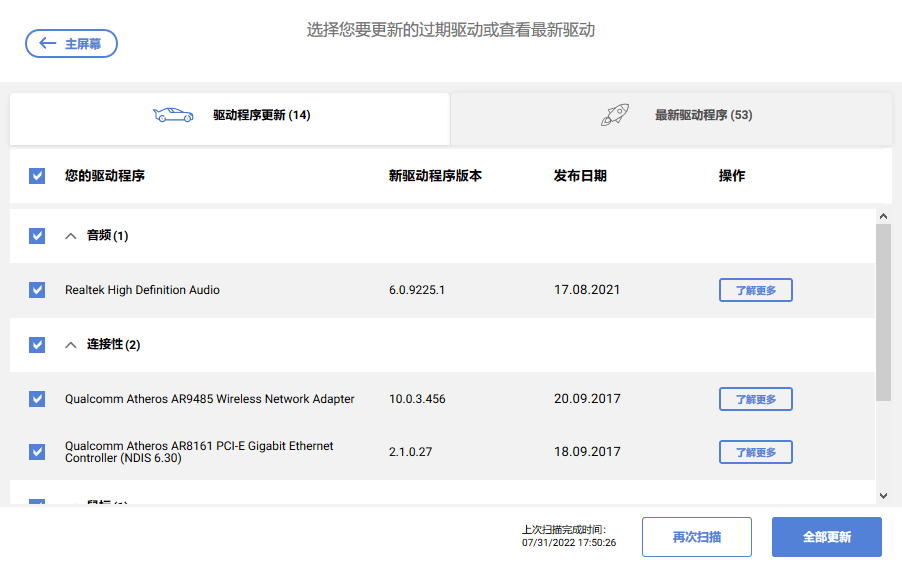Click the 您的驱动程序 column header
The image size is (902, 567).
(105, 176)
